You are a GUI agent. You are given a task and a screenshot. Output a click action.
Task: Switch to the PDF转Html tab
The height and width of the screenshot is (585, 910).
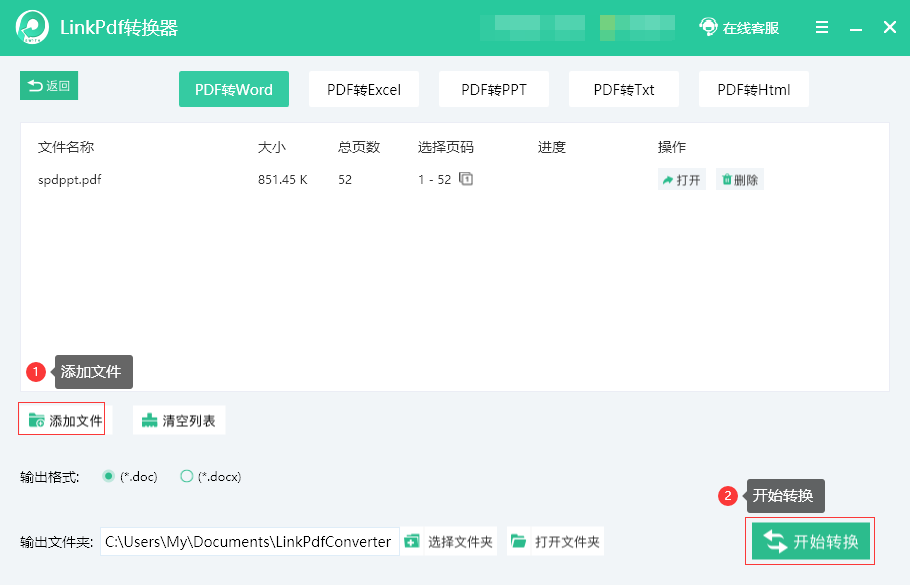pos(754,89)
